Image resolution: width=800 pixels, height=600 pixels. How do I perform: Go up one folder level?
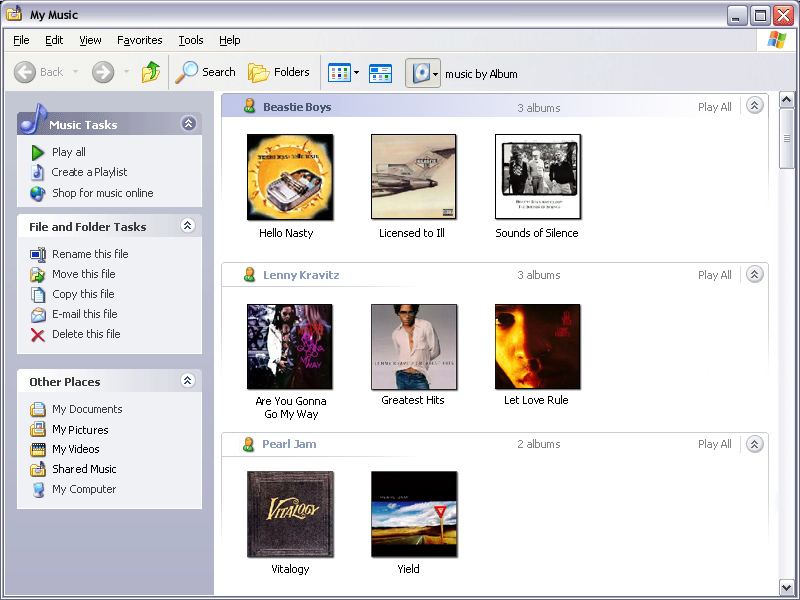tap(151, 72)
